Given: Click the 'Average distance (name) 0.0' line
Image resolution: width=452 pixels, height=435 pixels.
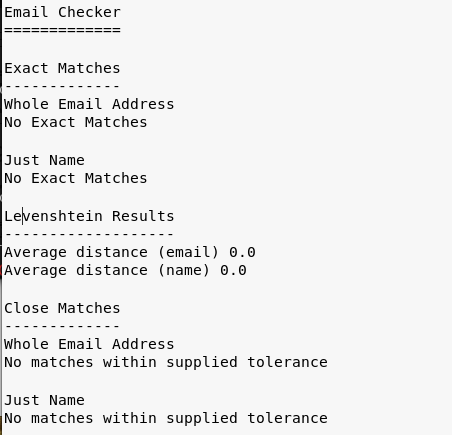Looking at the screenshot, I should coord(125,270).
